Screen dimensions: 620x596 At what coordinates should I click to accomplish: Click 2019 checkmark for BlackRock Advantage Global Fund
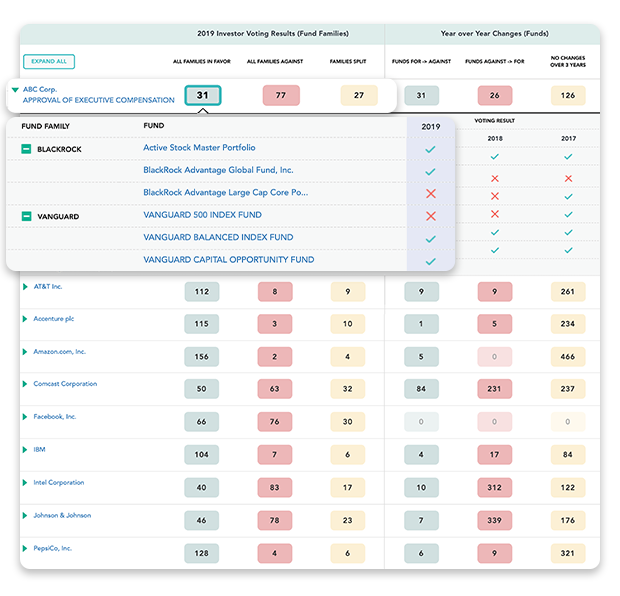(430, 172)
